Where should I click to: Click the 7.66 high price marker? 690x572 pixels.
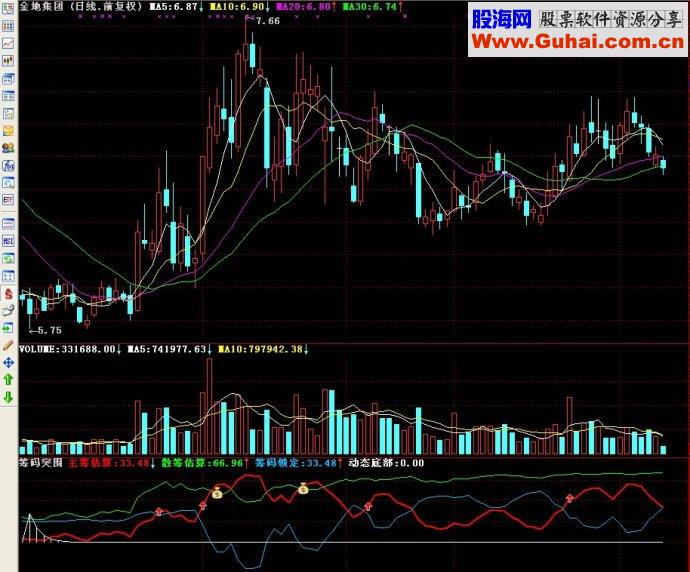268,21
